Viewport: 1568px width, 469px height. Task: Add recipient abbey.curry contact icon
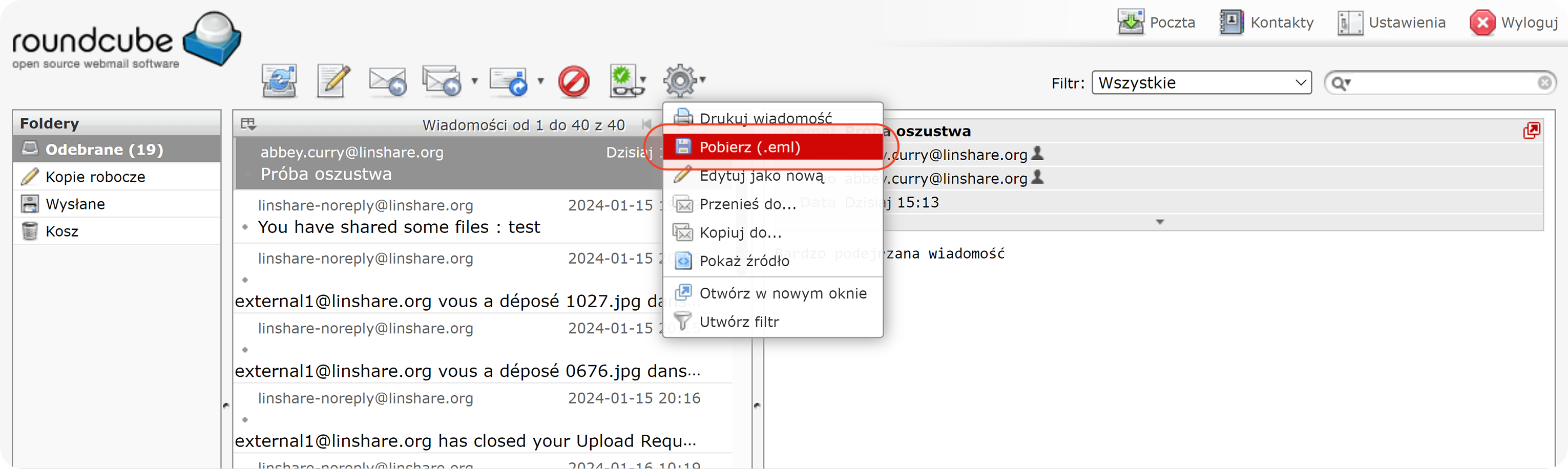1038,177
